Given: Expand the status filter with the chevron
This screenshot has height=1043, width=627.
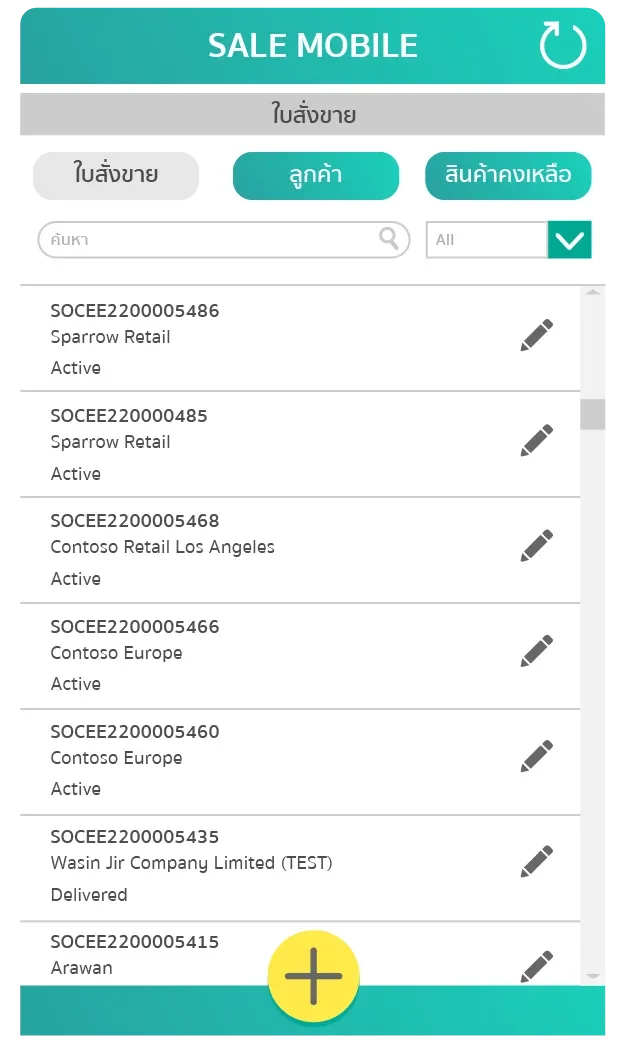Looking at the screenshot, I should (x=569, y=239).
